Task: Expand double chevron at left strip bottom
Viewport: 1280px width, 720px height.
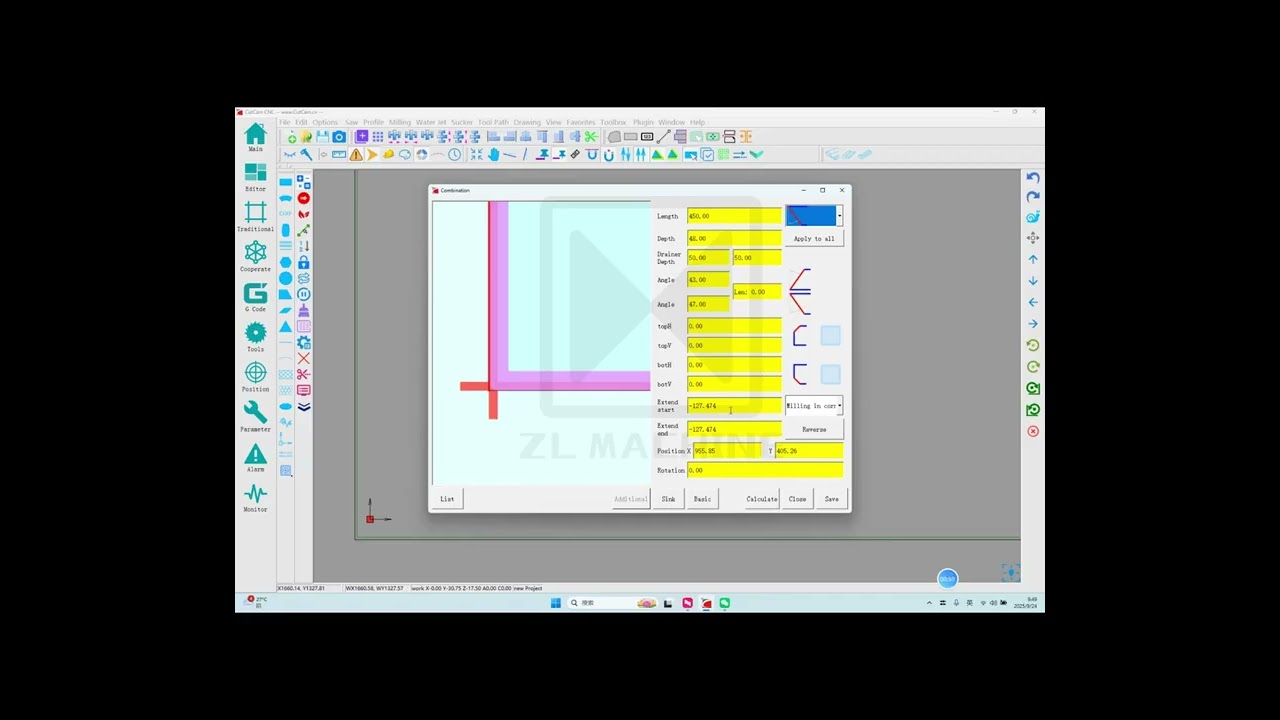Action: [x=304, y=406]
